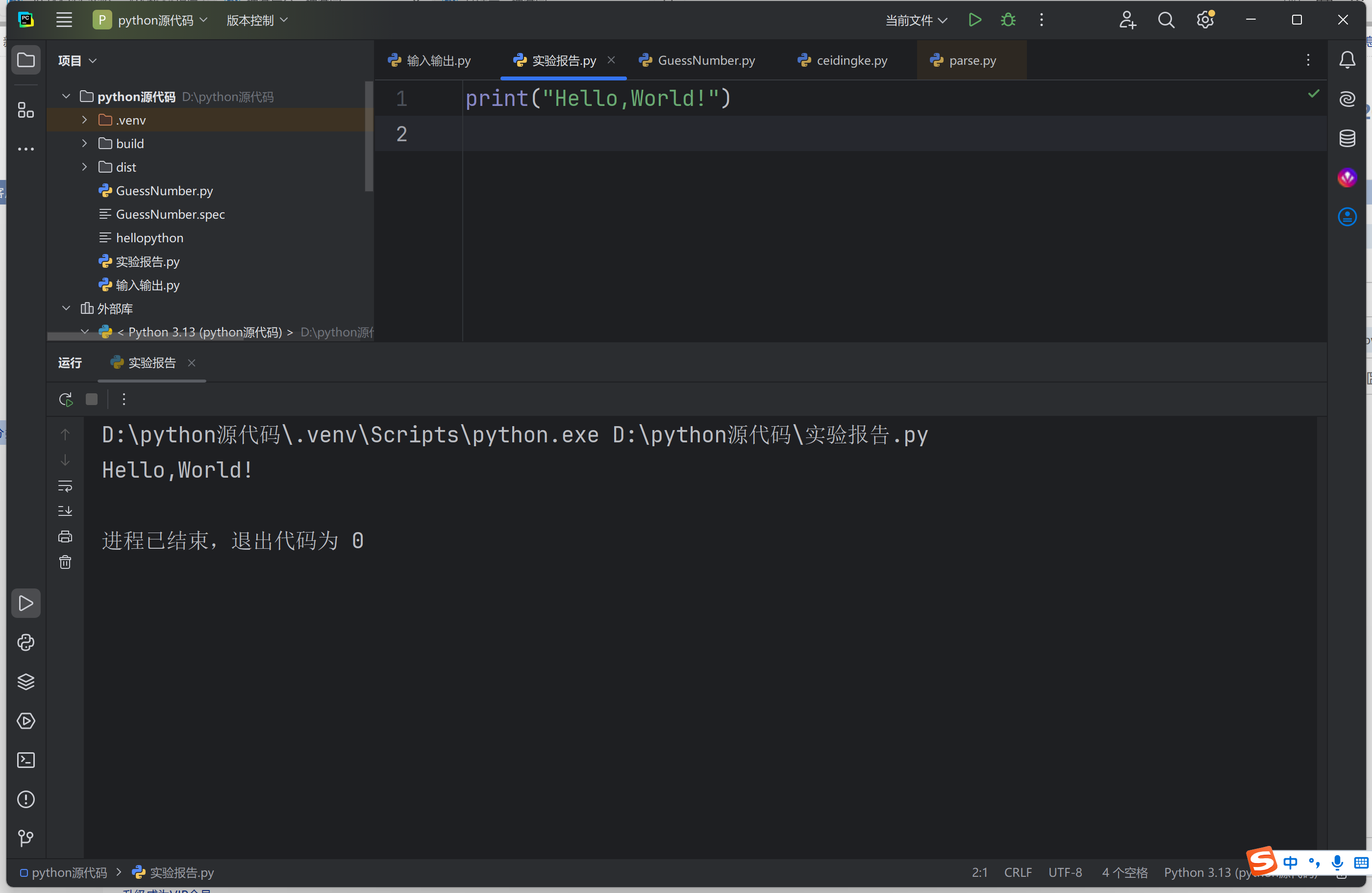Toggle scroll to end in the run console
This screenshot has width=1372, height=893.
pyautogui.click(x=65, y=511)
